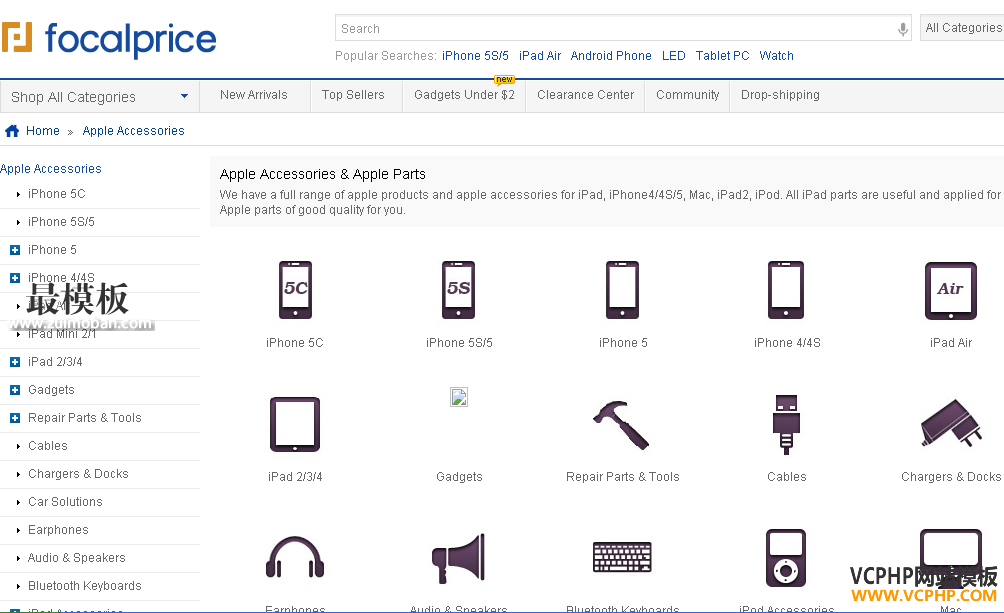
Task: Click the Gadgets grid label
Action: 459,477
